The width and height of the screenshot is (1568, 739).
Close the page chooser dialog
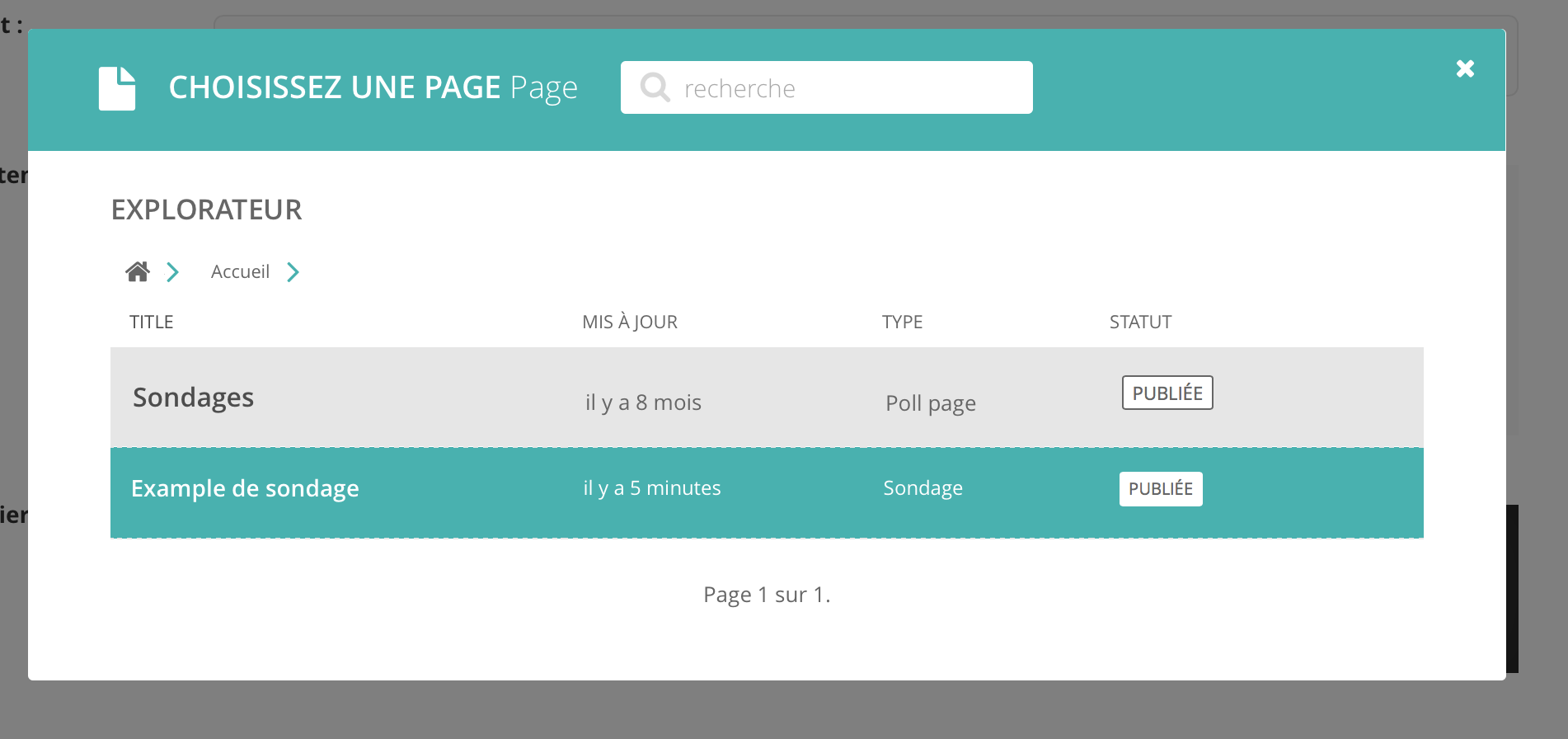coord(1465,68)
